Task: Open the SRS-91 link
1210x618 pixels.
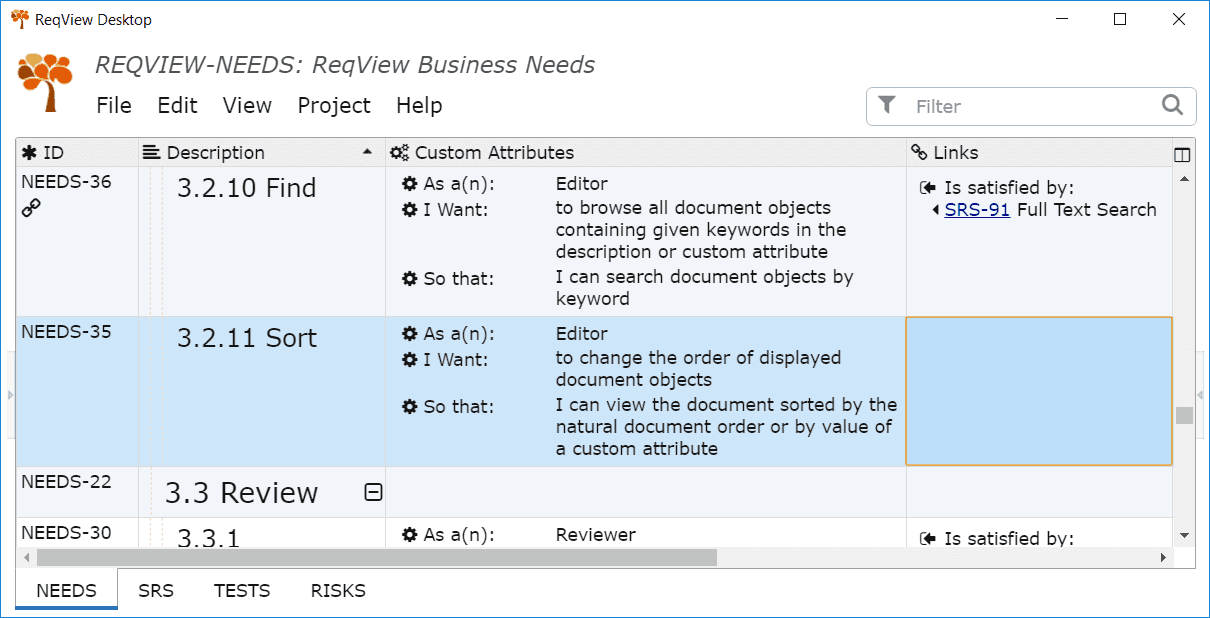Action: pyautogui.click(x=977, y=210)
